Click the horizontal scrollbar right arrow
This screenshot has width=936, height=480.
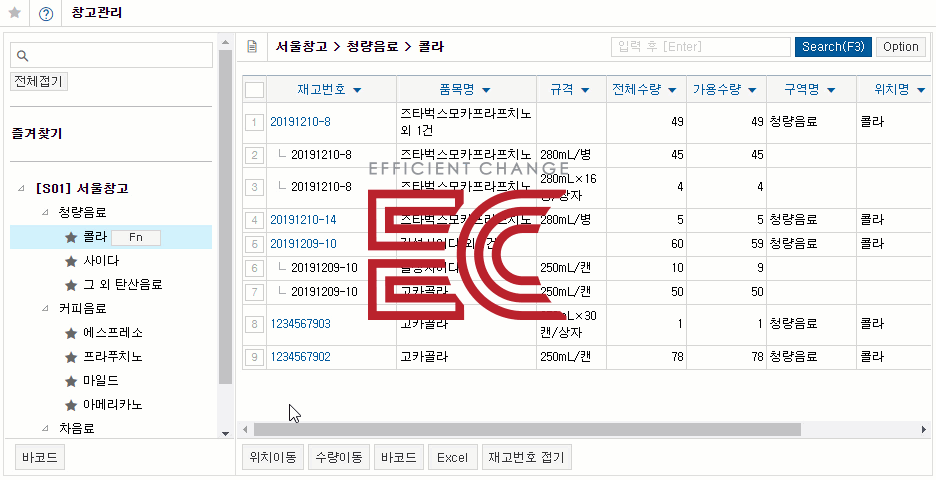pyautogui.click(x=924, y=429)
